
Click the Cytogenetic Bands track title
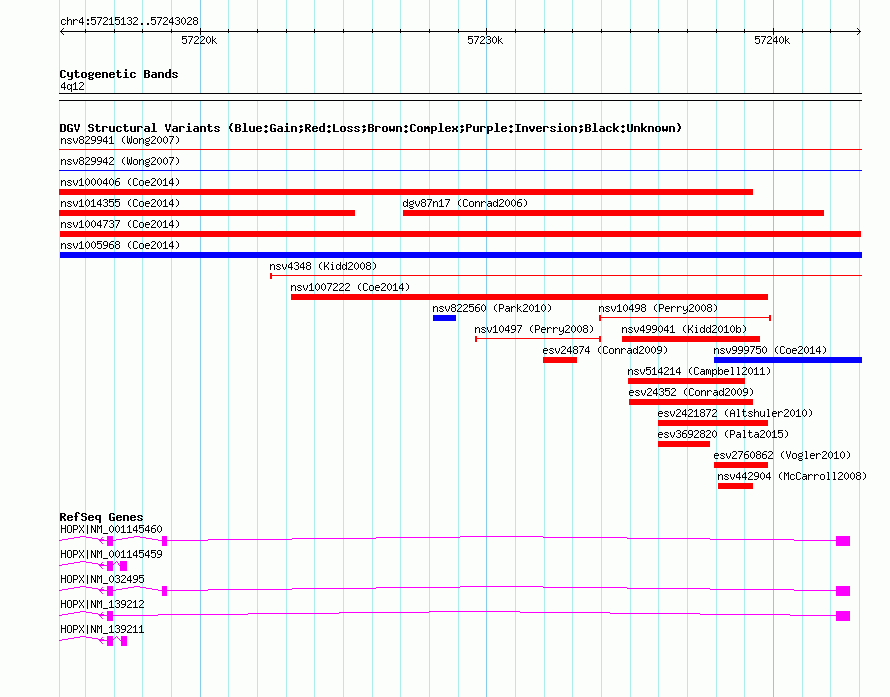[119, 74]
